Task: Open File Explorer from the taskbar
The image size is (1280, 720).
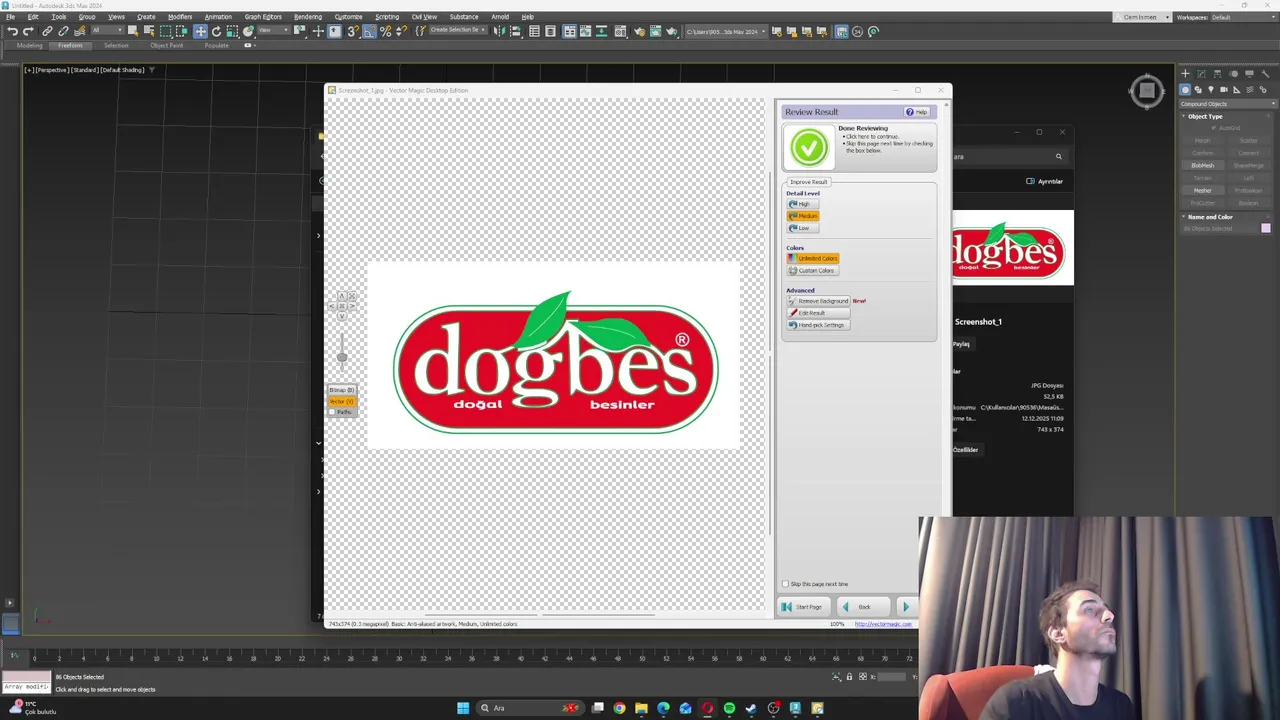Action: click(x=641, y=708)
